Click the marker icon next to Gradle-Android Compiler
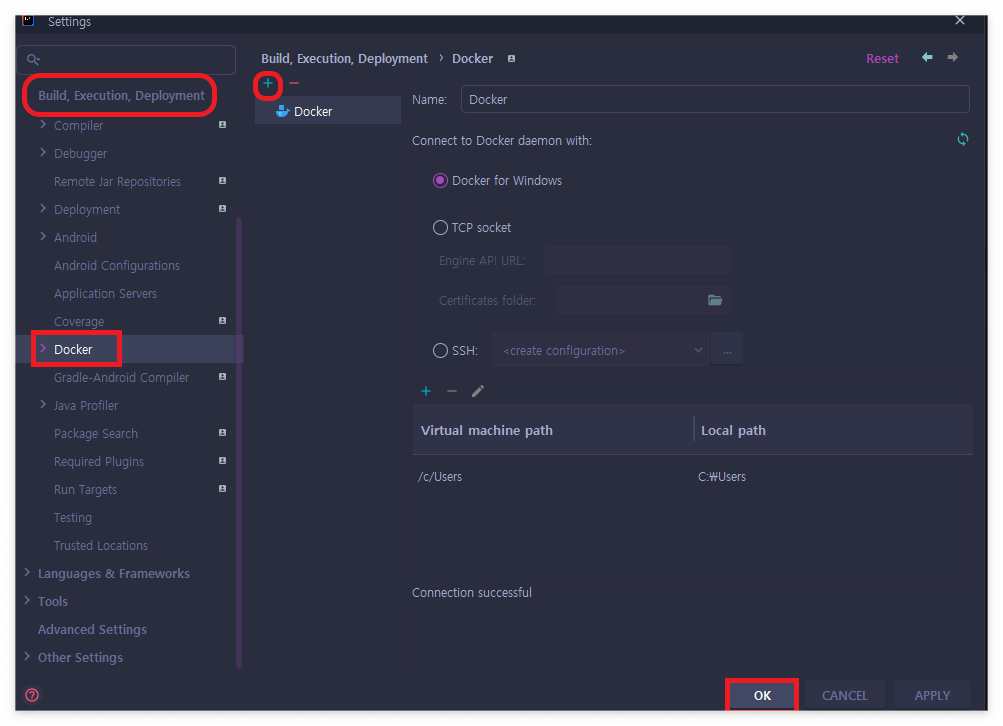The height and width of the screenshot is (726, 1003). [222, 377]
